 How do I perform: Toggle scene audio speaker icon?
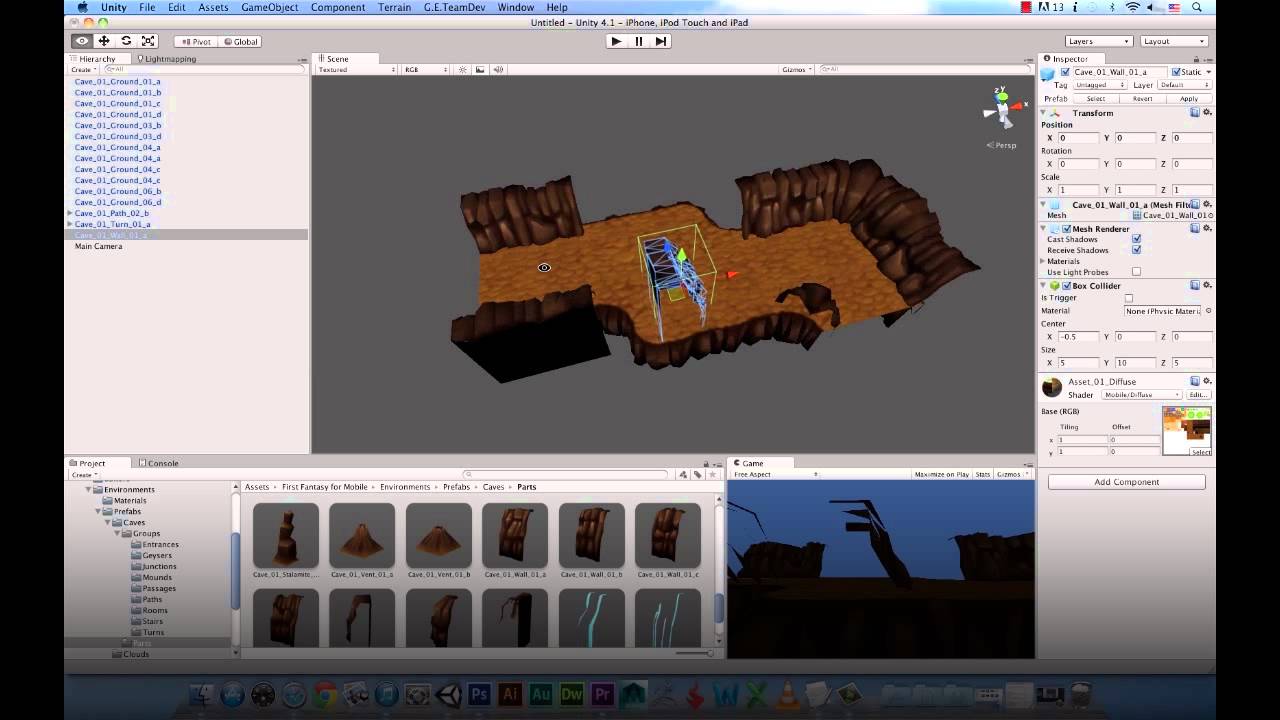coord(498,70)
